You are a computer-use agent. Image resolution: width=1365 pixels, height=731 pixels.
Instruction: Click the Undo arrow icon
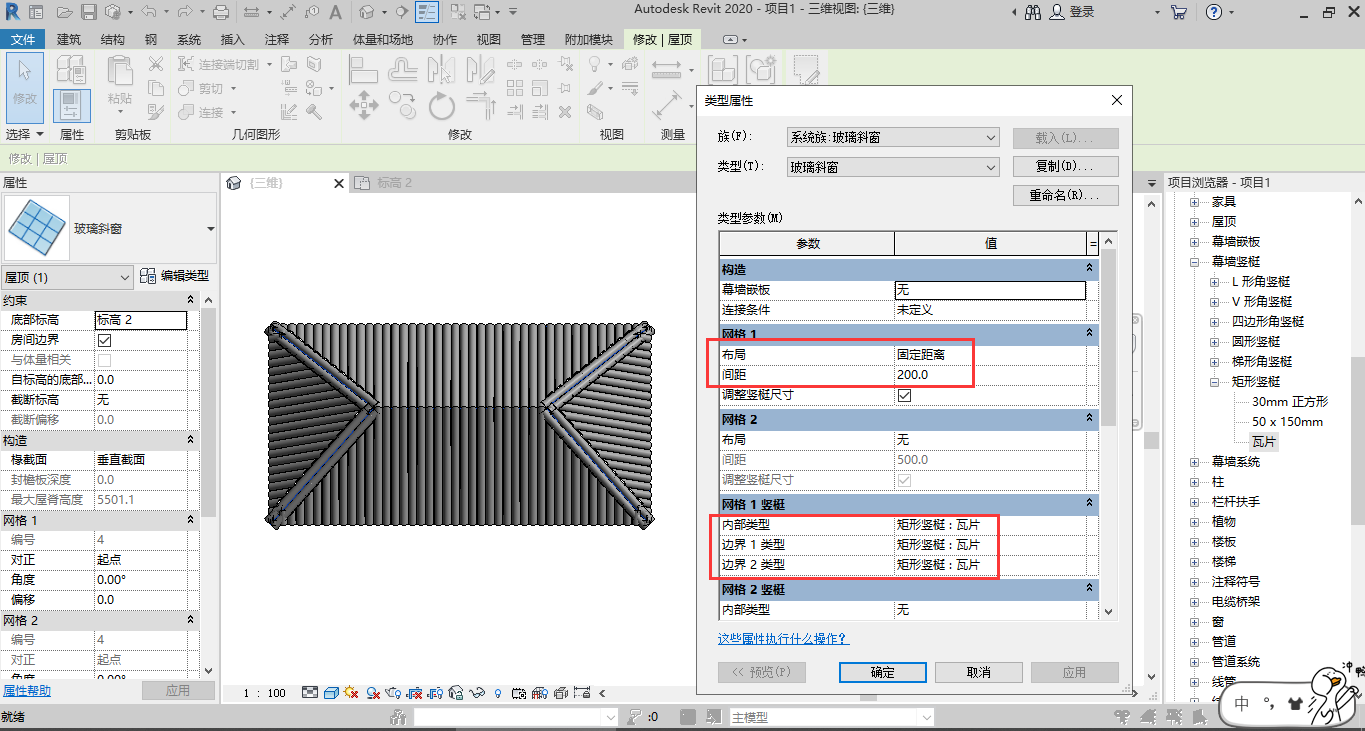pos(148,12)
